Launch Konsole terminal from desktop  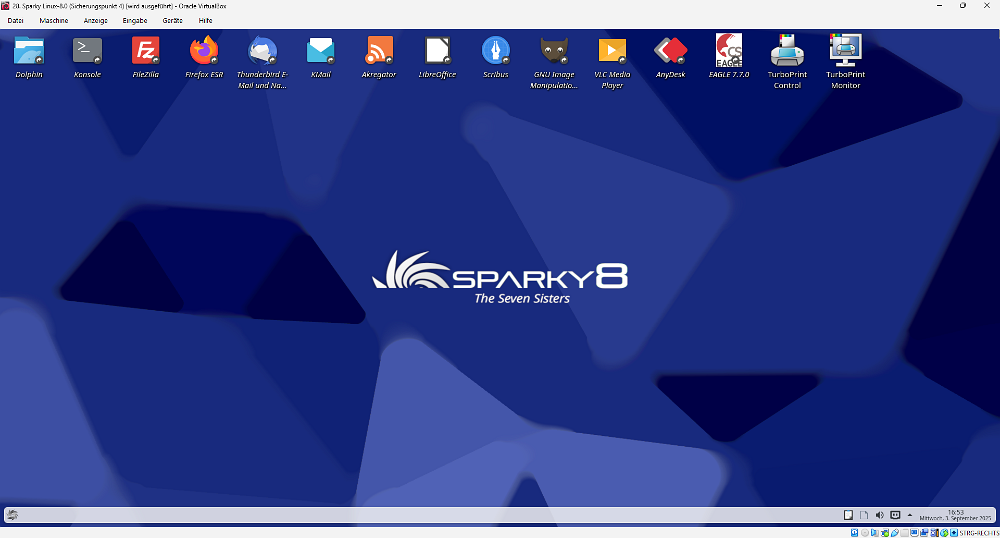coord(87,51)
